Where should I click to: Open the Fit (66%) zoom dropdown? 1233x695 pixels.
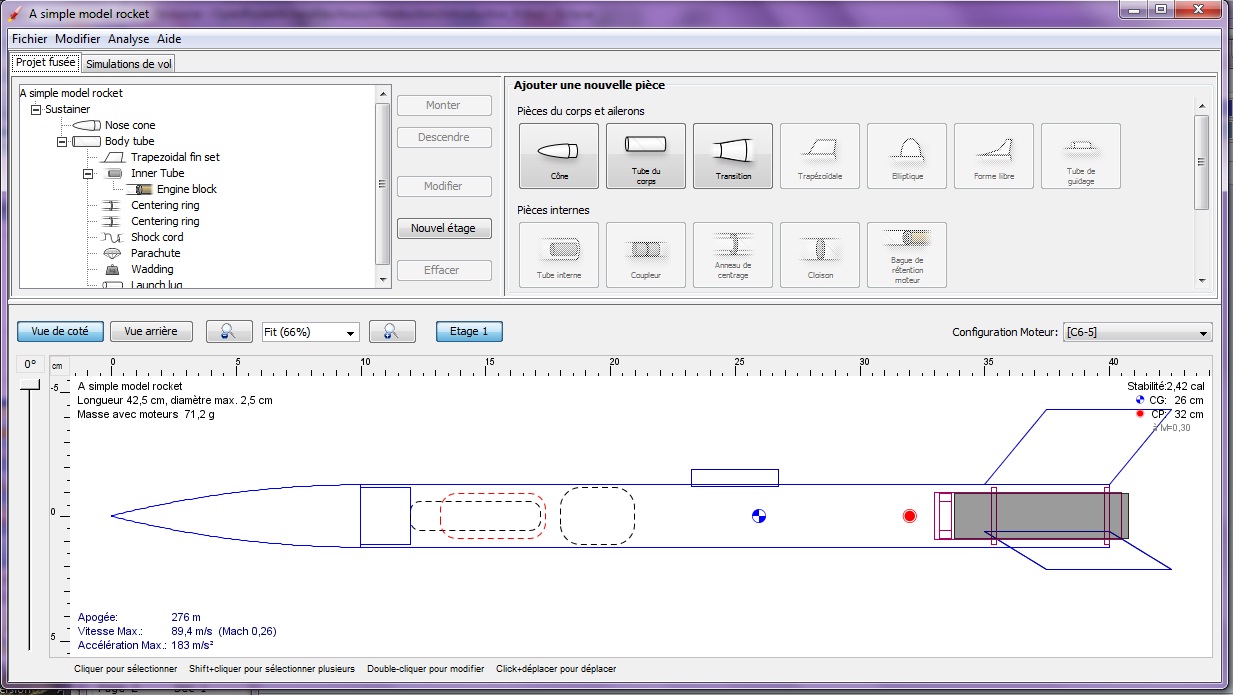[310, 332]
